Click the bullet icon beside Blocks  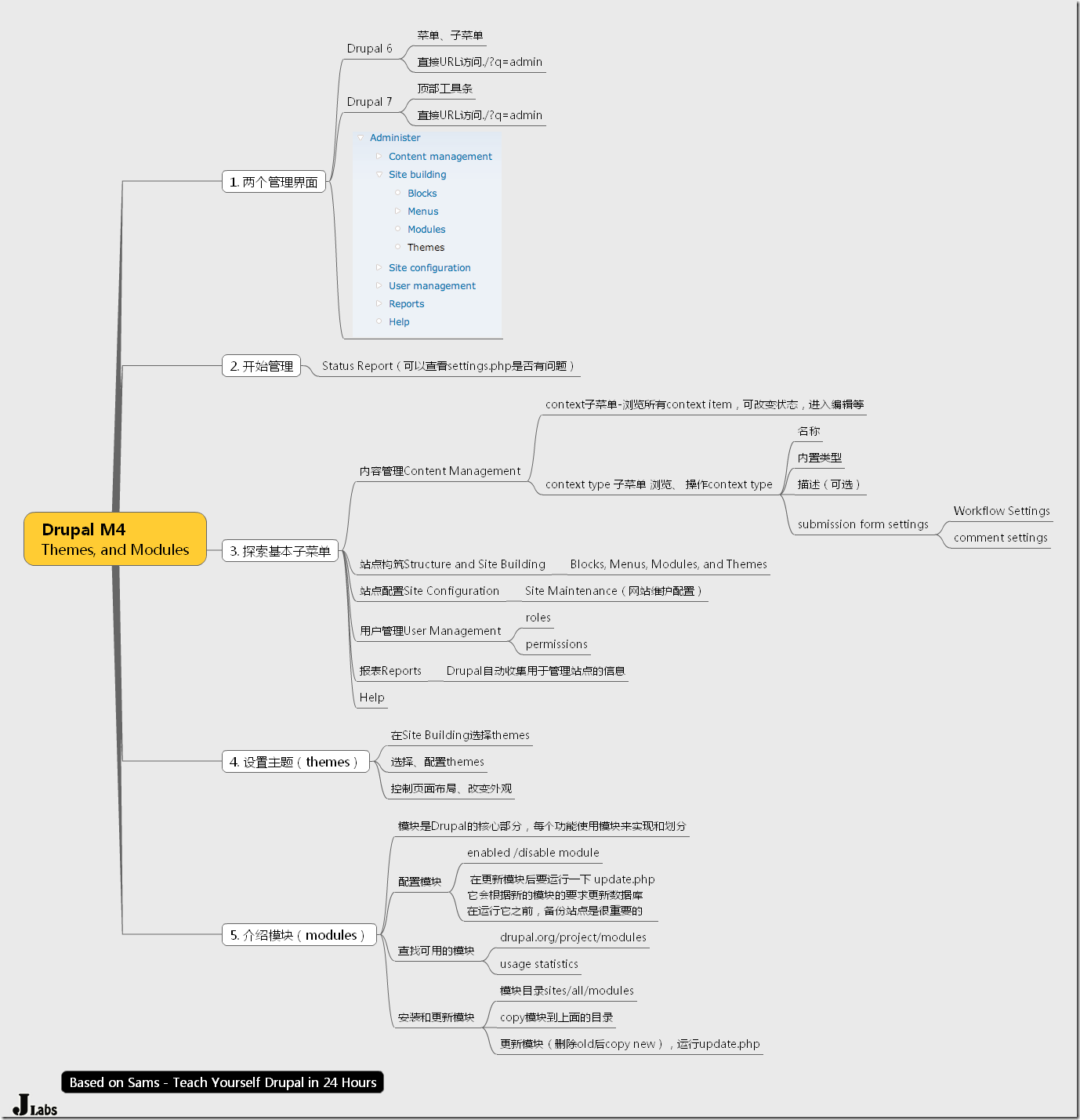click(398, 193)
